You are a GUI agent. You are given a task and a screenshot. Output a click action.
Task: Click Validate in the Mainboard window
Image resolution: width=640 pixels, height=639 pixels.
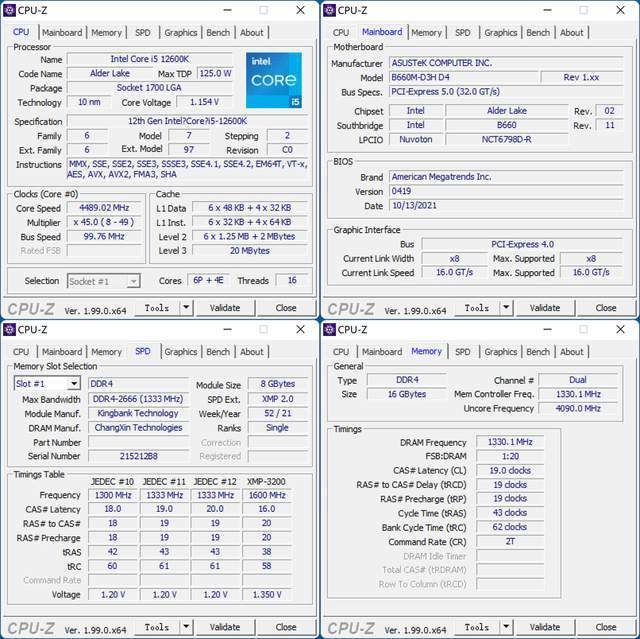[545, 308]
